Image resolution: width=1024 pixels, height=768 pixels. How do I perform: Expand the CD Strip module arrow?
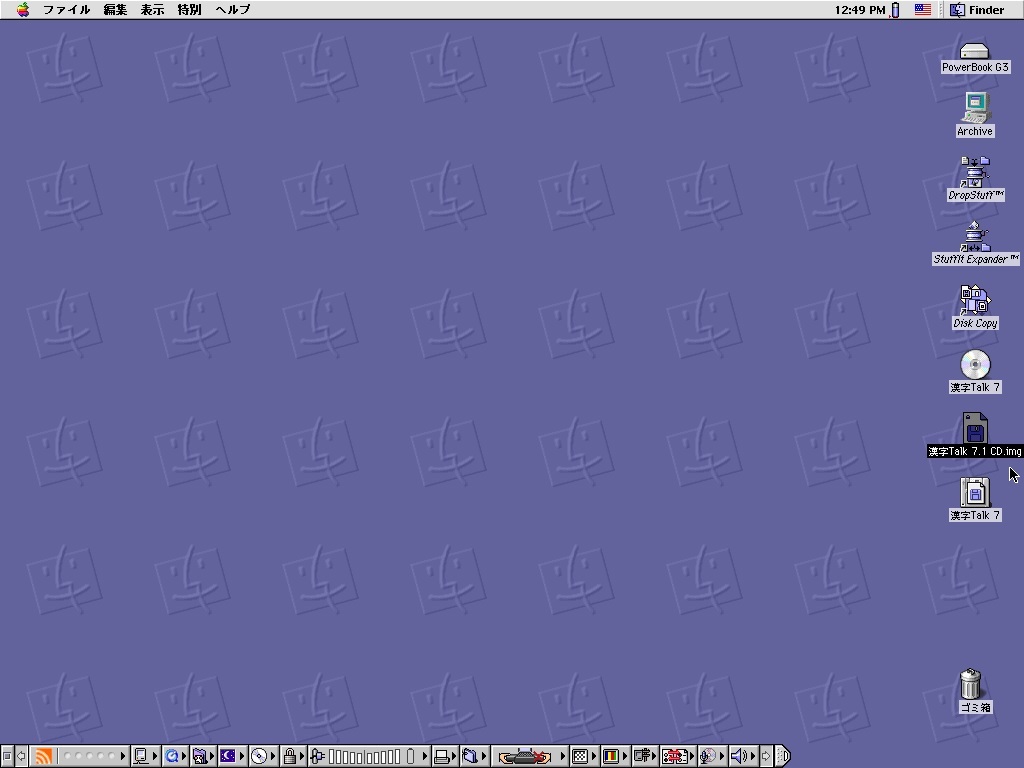[272, 756]
